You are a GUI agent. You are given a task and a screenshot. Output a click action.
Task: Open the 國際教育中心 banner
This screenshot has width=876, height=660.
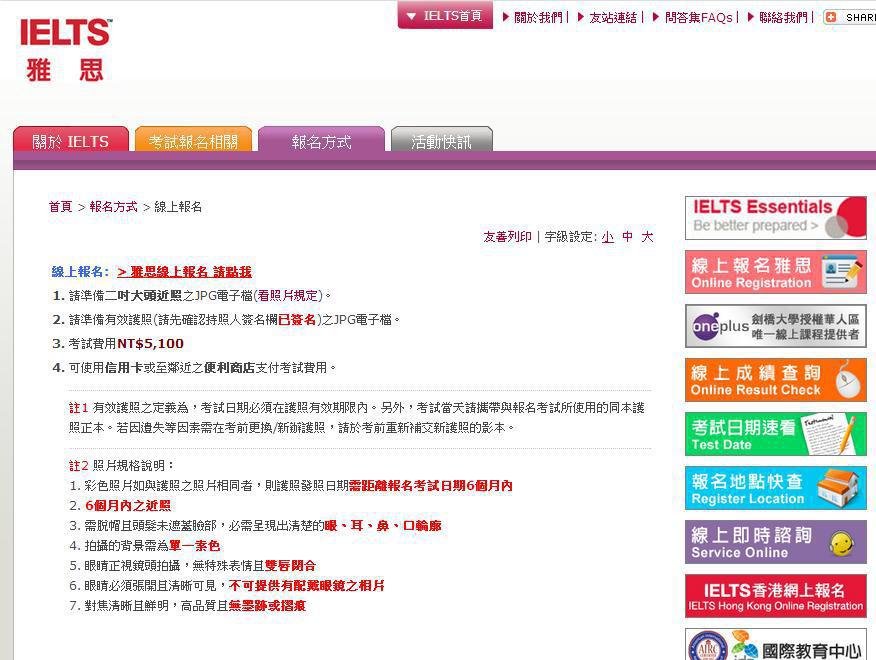point(775,644)
